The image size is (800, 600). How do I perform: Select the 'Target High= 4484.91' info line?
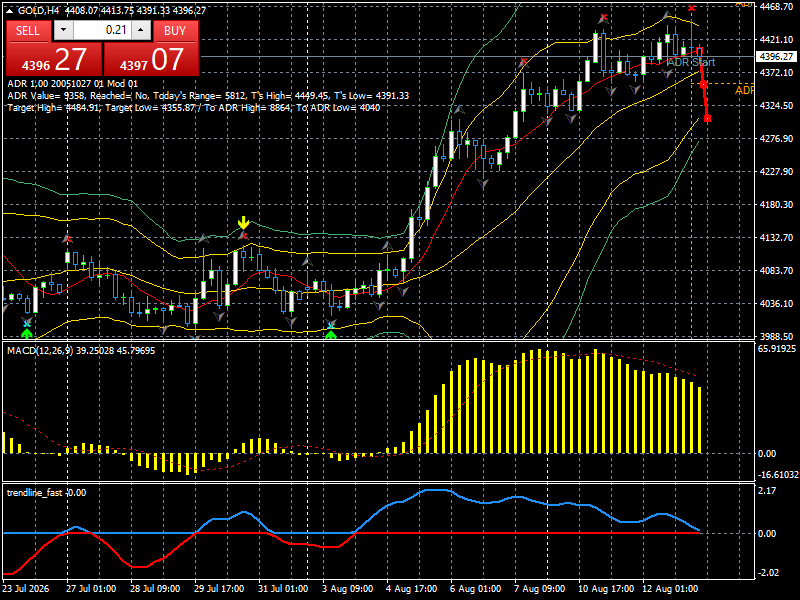pyautogui.click(x=194, y=108)
